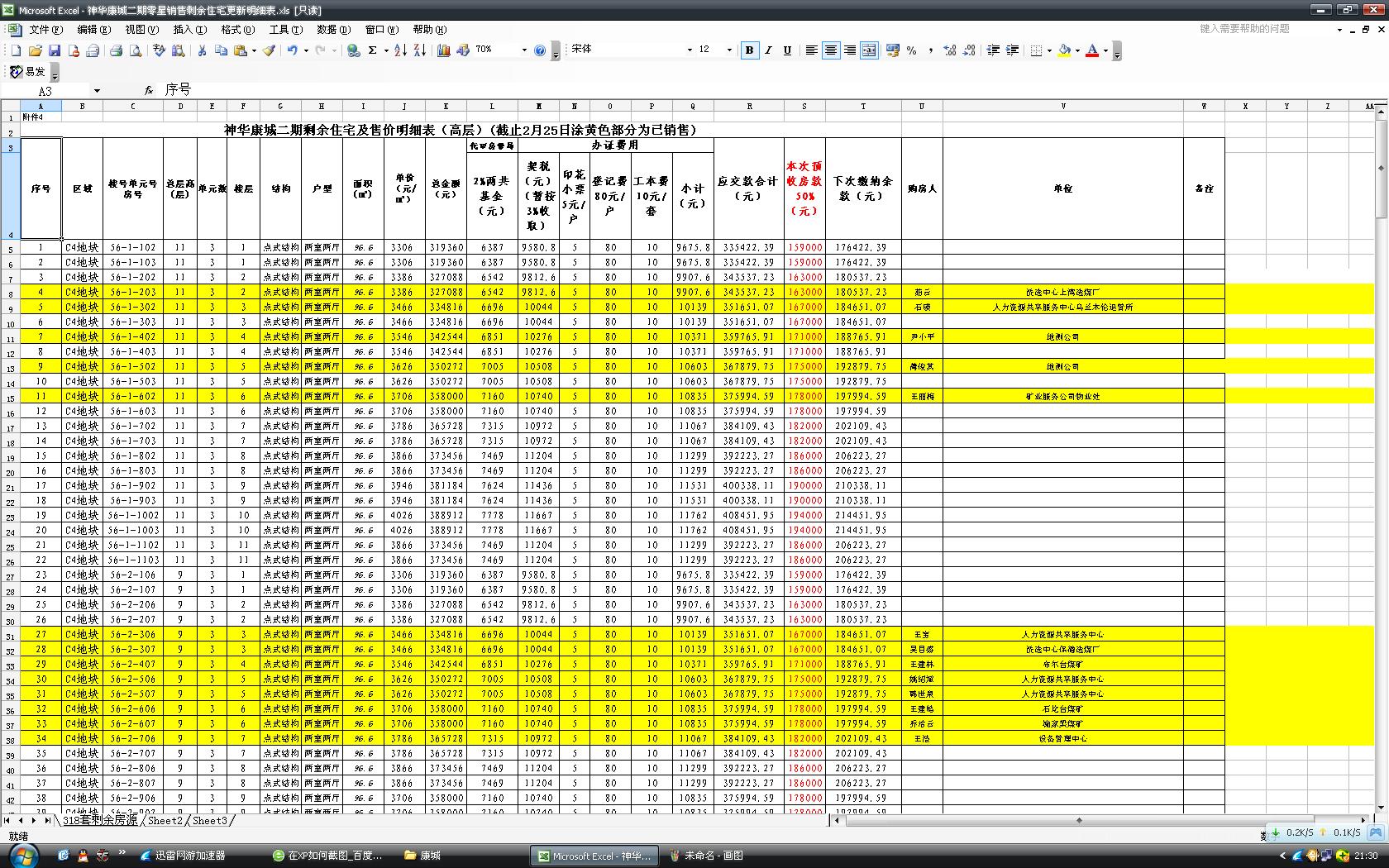The width and height of the screenshot is (1389, 868).
Task: Click the Cut scissors icon
Action: point(201,50)
